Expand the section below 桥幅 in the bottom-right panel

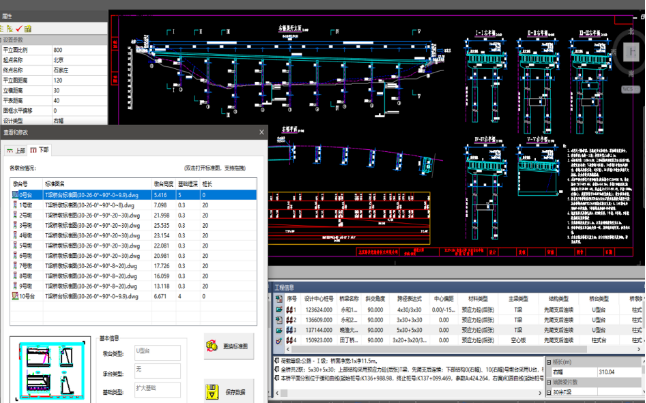[549, 382]
